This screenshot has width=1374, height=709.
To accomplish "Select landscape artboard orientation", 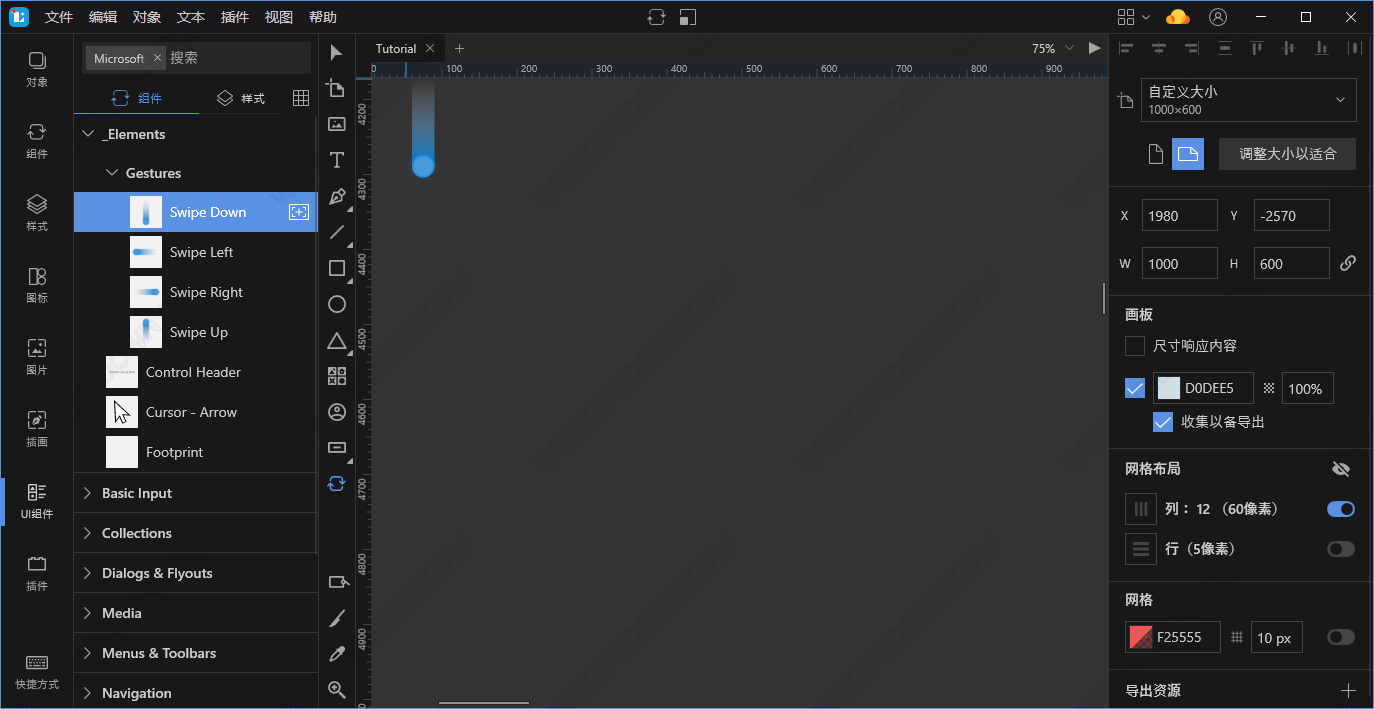I will pos(1188,154).
